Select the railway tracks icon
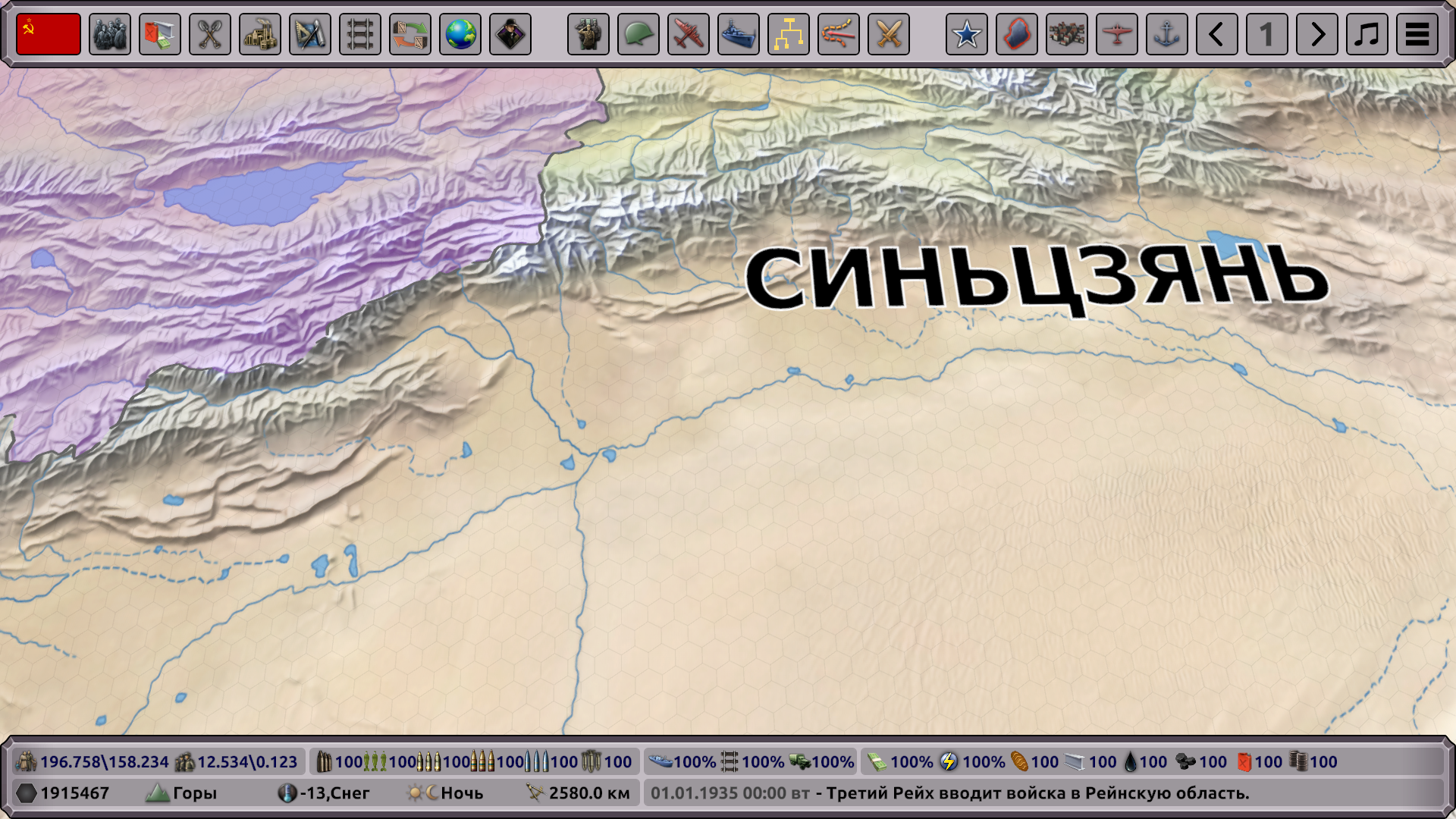Screen dimensions: 1456x819 click(360, 34)
